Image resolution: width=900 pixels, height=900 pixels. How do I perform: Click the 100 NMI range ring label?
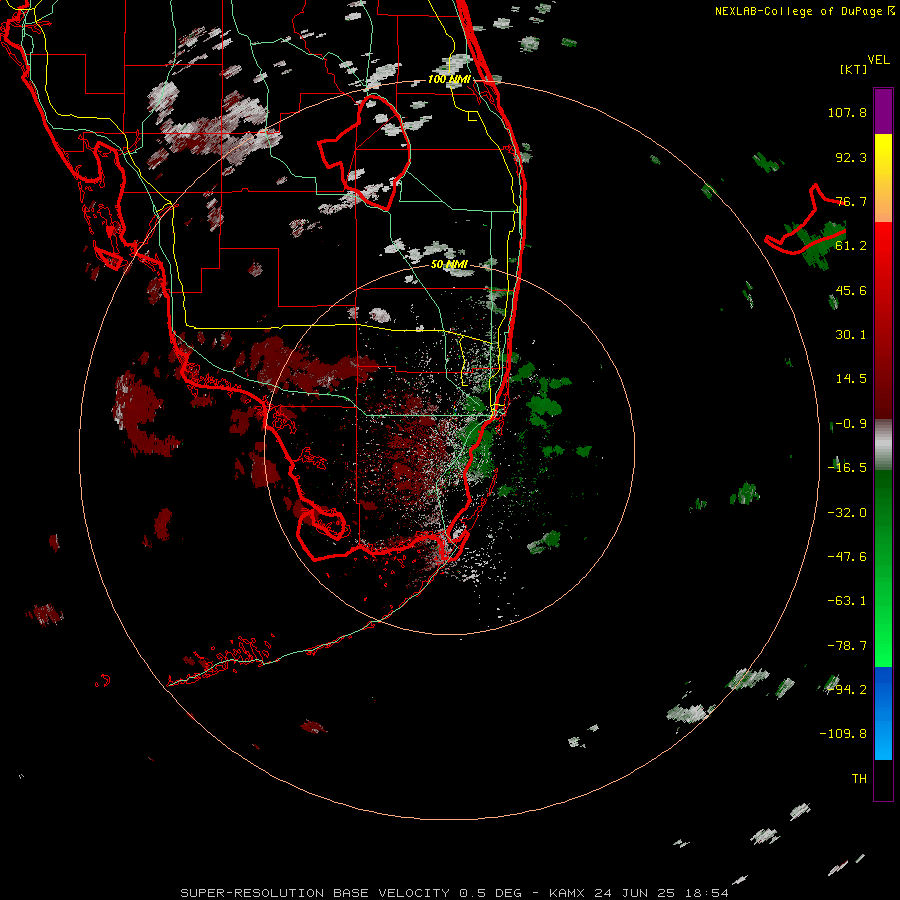point(449,79)
